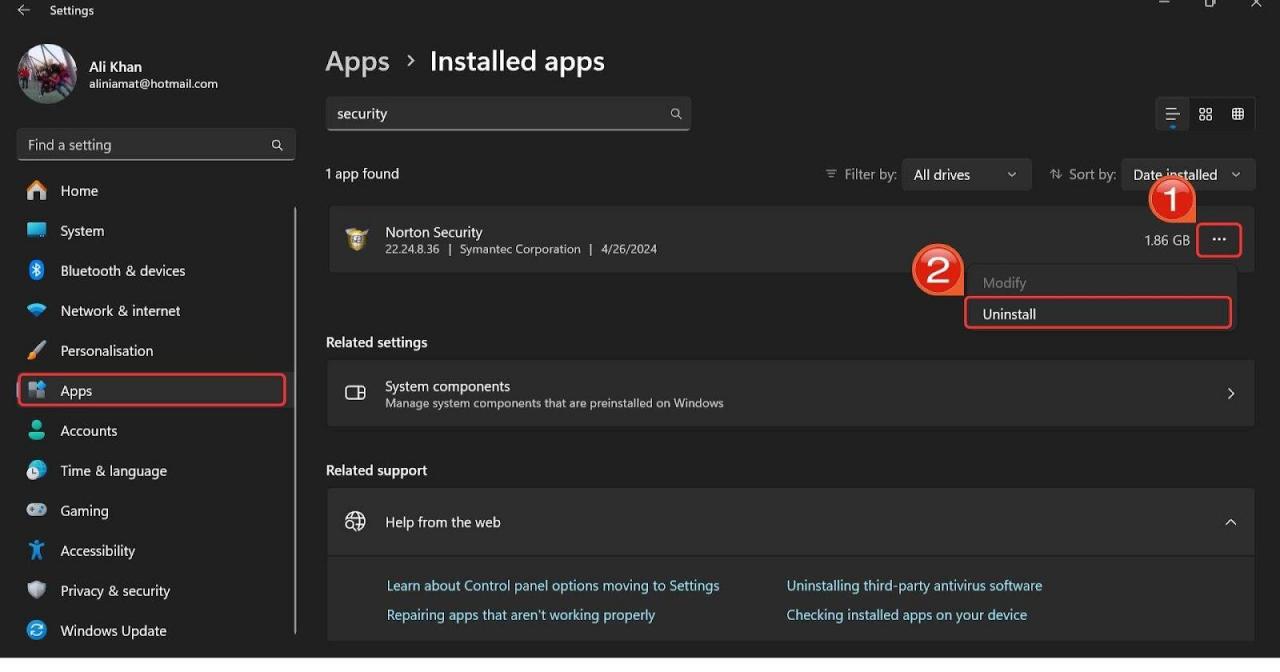Click the Find a setting input field
Viewport: 1280px width, 672px height.
click(x=155, y=144)
